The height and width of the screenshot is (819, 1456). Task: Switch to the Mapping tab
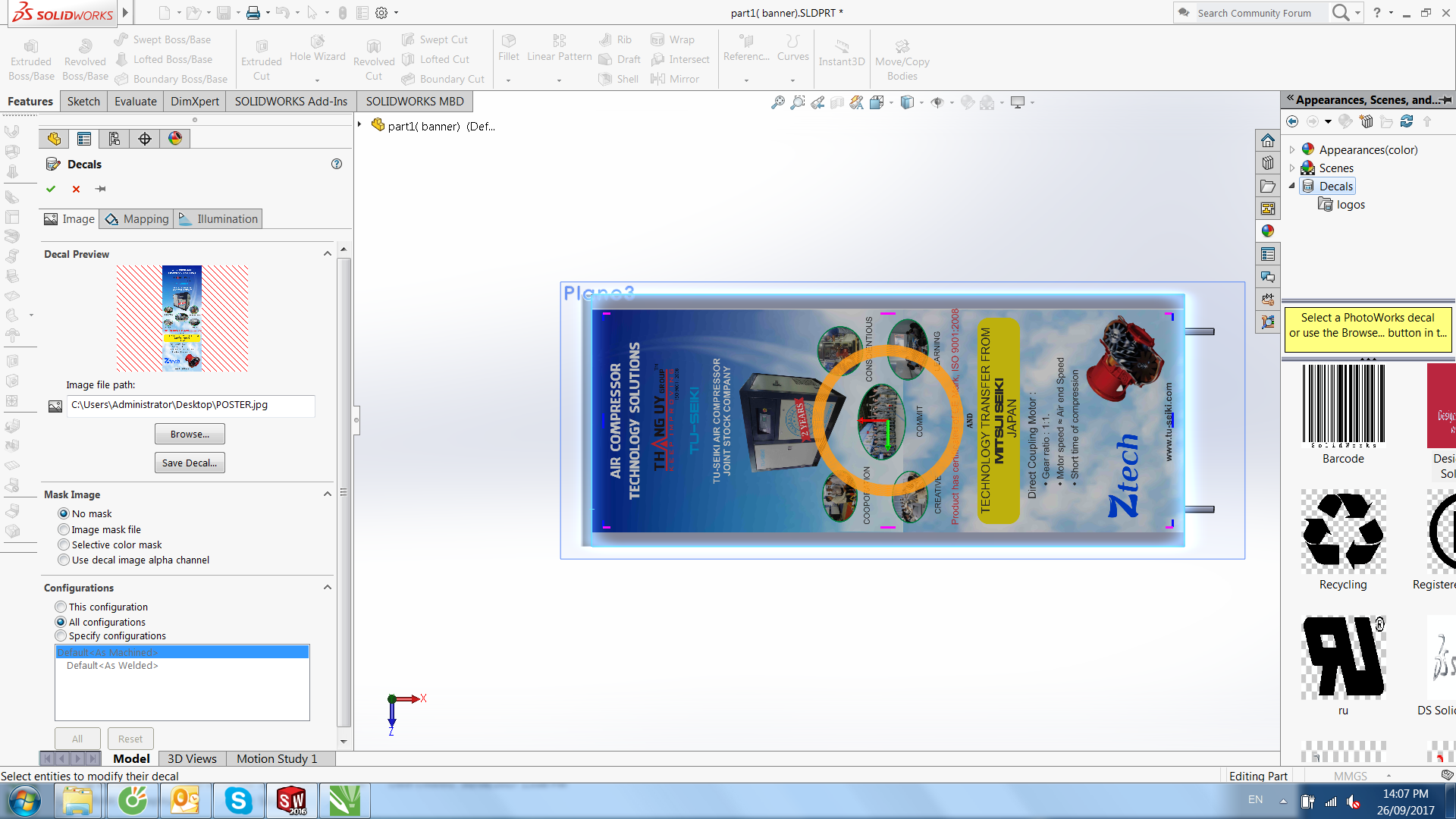click(137, 219)
